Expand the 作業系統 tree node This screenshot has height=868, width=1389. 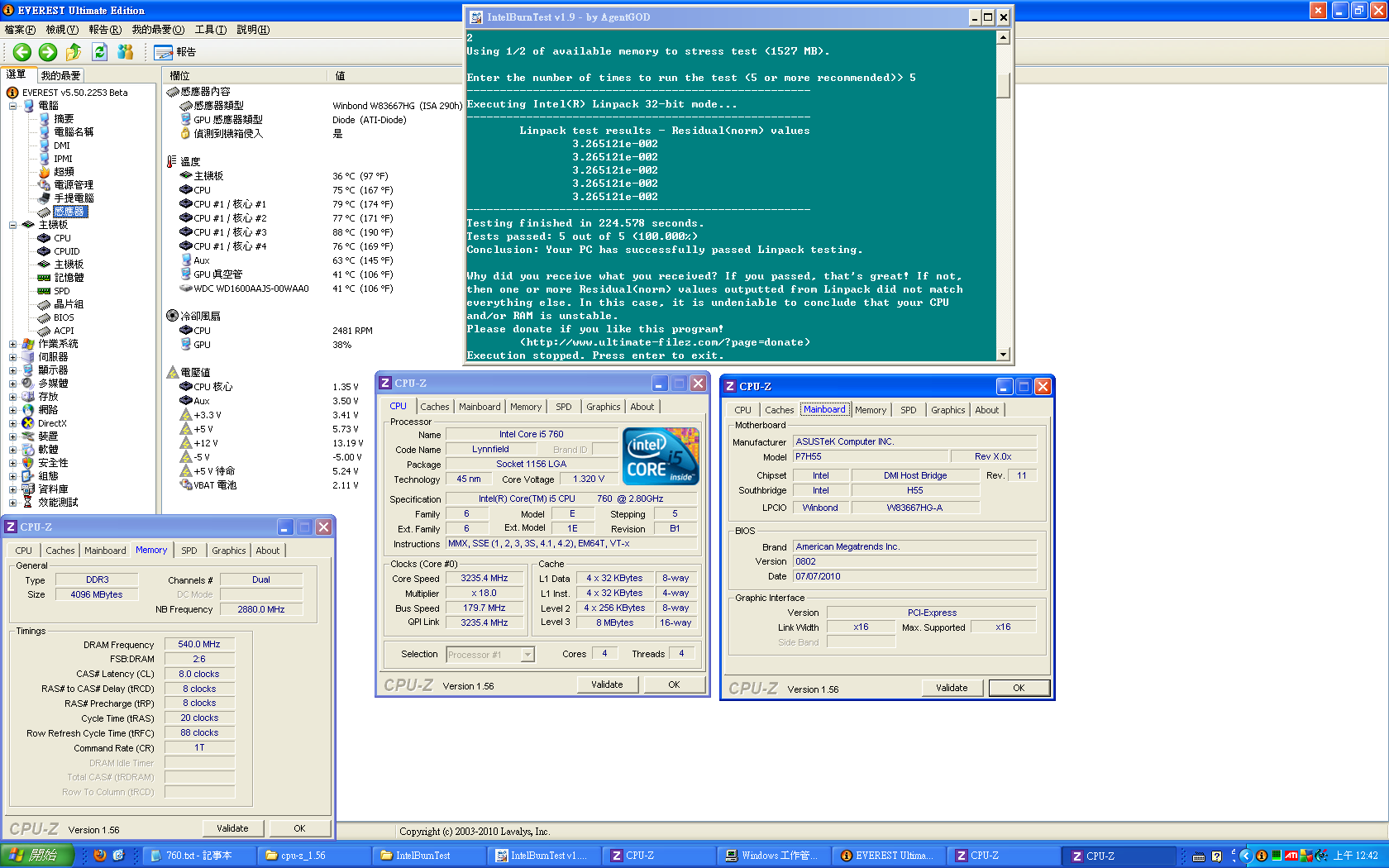[12, 344]
